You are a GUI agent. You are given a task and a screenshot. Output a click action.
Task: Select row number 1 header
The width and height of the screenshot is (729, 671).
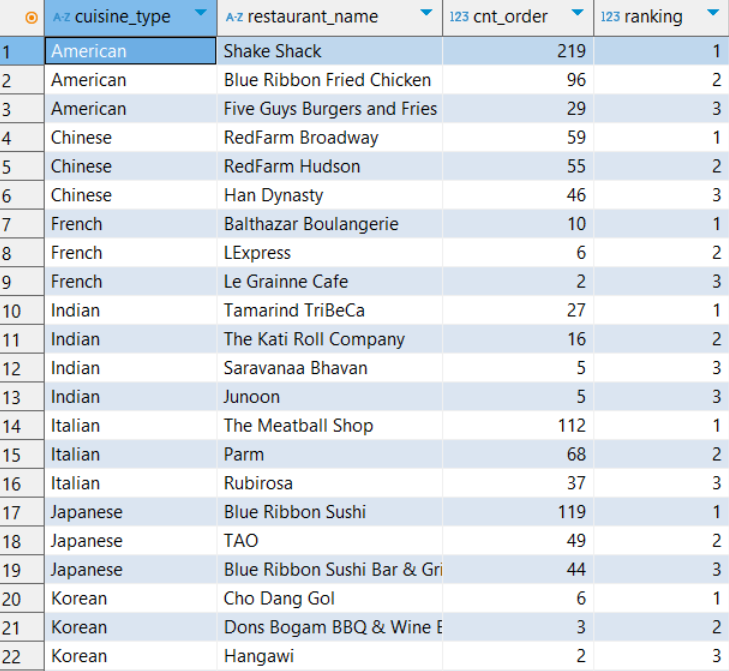click(22, 51)
